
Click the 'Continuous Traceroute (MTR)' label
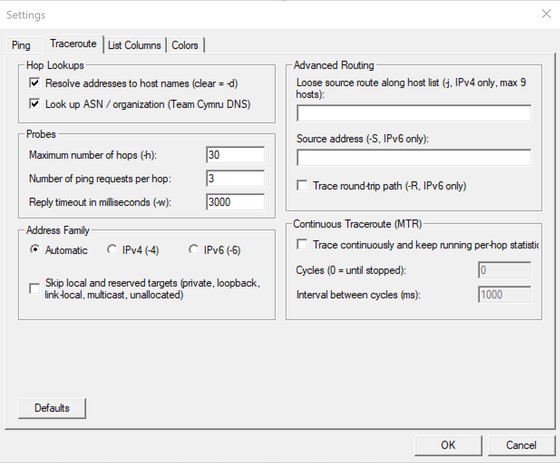(x=358, y=224)
